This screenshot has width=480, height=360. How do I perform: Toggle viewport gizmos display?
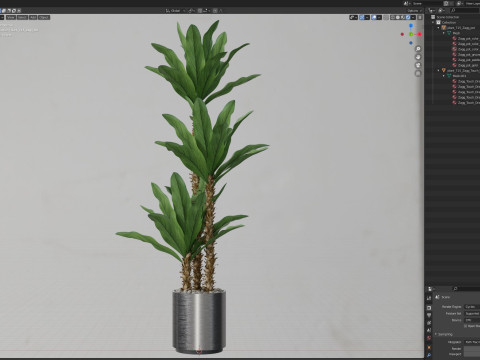(x=362, y=17)
